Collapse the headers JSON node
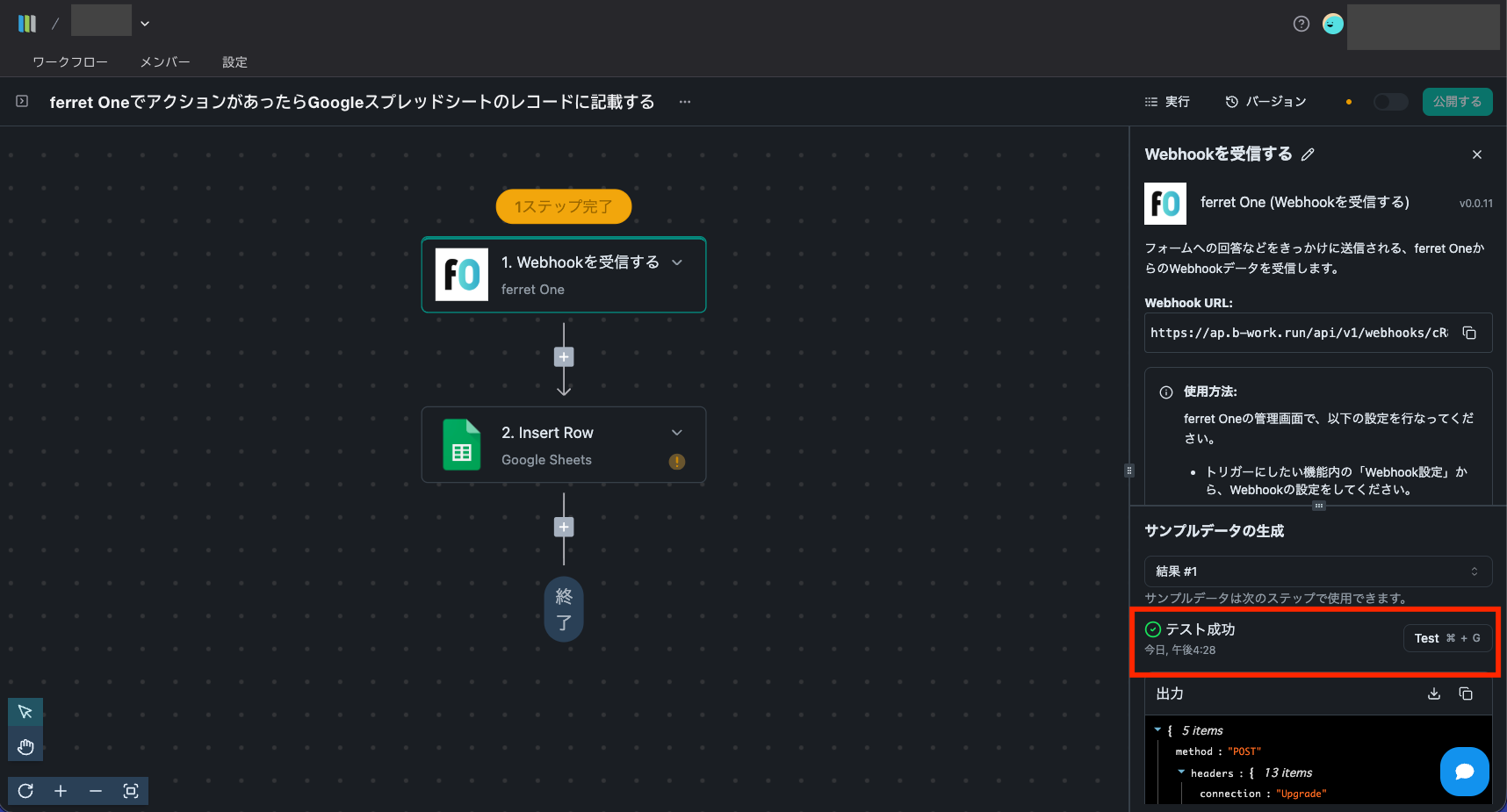 [1181, 772]
